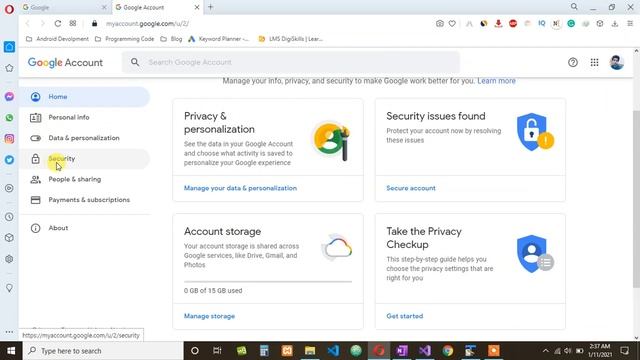Open speed dial grid icon
Screen dimensions: 640x360
[73, 24]
